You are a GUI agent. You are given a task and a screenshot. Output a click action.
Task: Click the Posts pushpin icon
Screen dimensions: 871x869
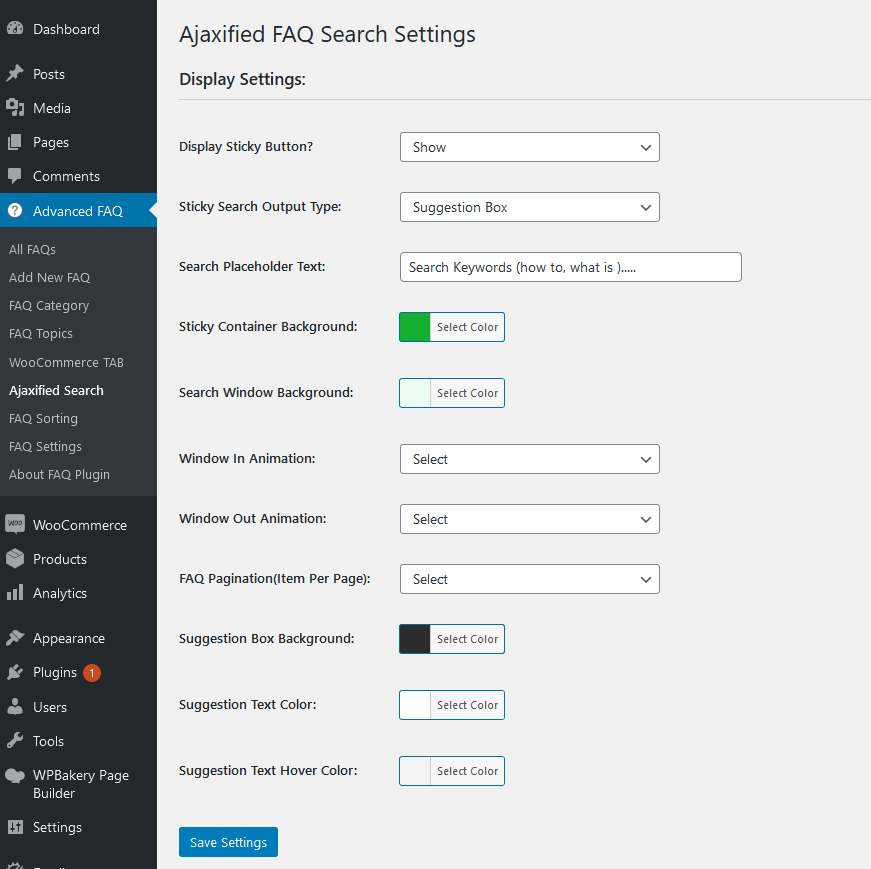pyautogui.click(x=15, y=73)
